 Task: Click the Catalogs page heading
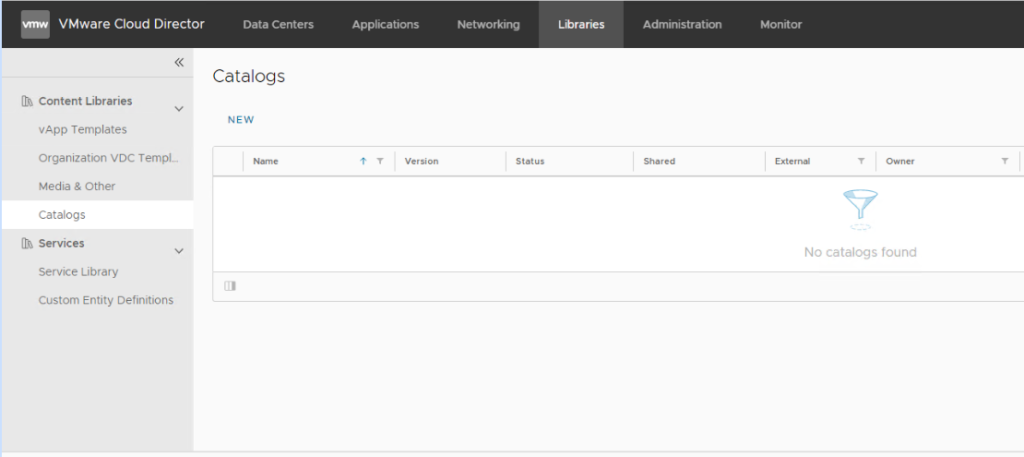(x=249, y=76)
